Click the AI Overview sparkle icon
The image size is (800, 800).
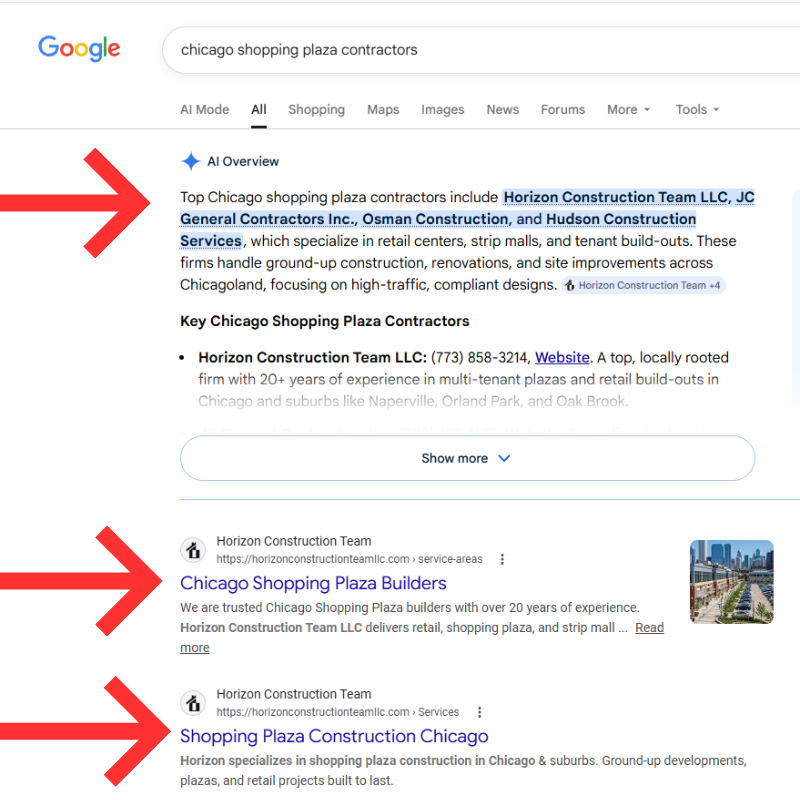190,160
